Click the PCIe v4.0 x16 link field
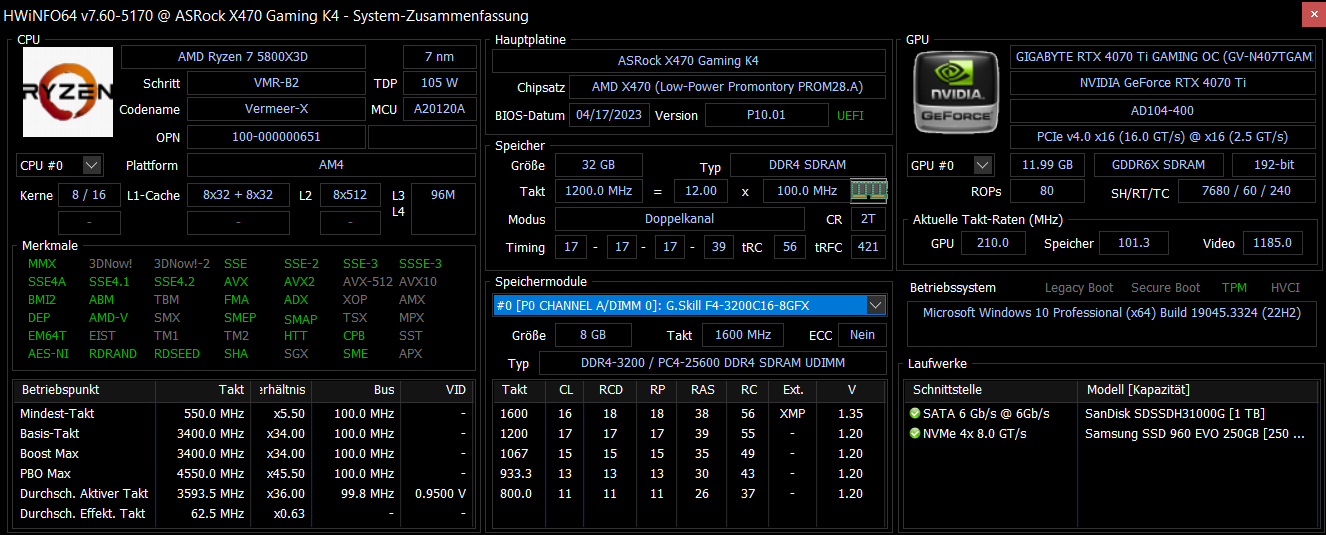 pyautogui.click(x=1163, y=137)
